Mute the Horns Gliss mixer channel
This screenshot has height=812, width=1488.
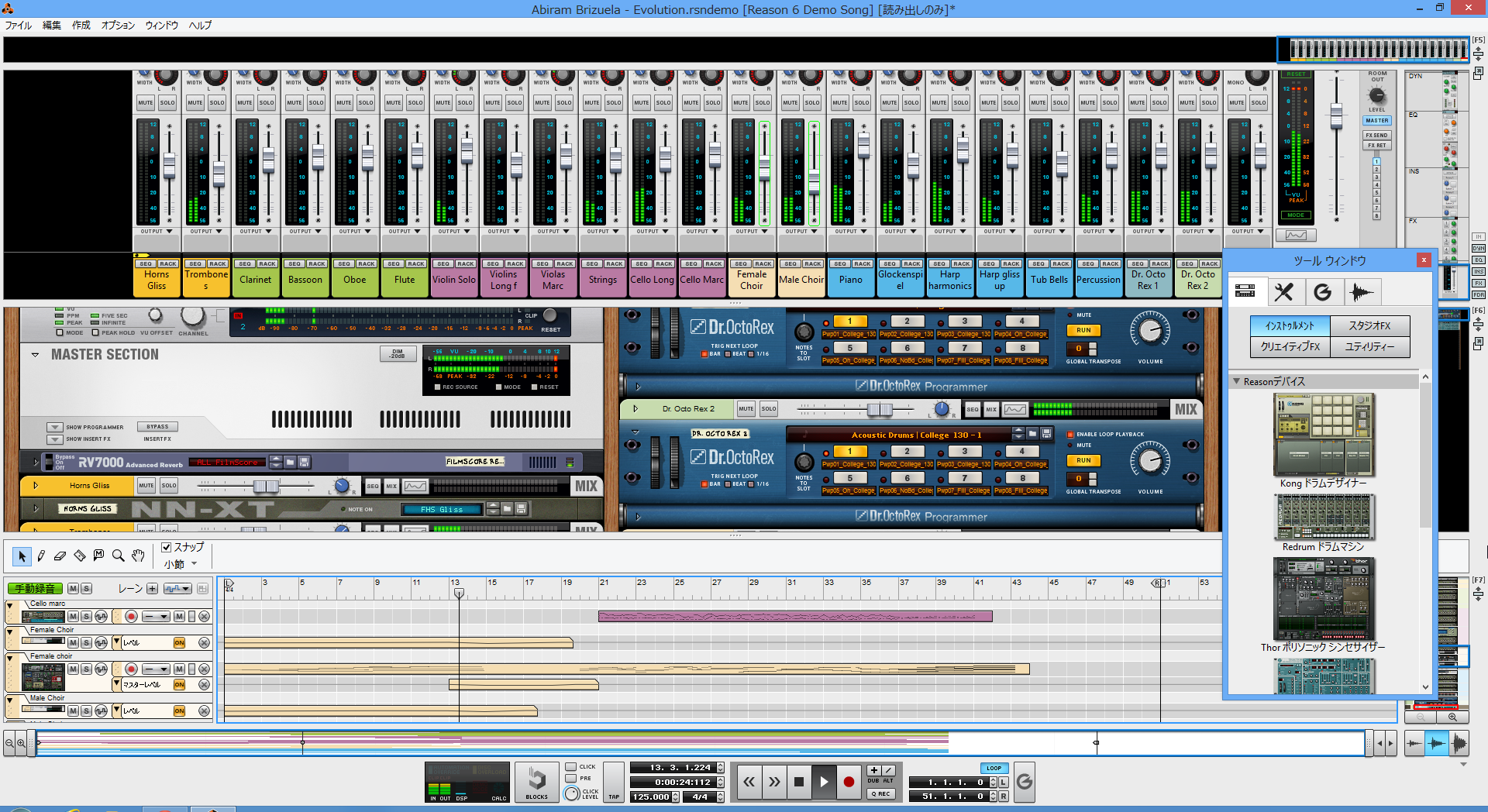click(146, 102)
